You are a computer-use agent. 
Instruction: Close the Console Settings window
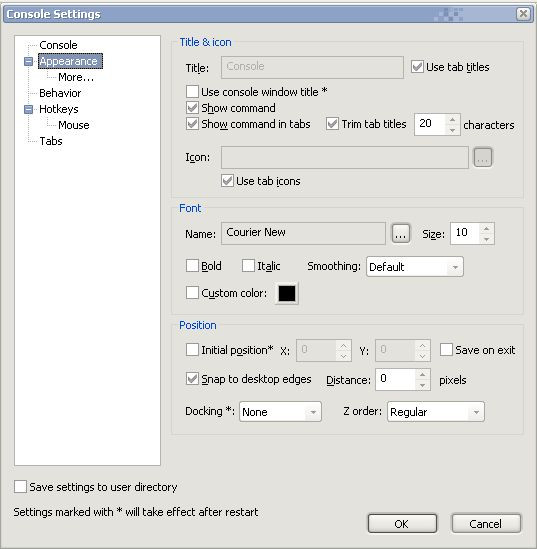(523, 14)
